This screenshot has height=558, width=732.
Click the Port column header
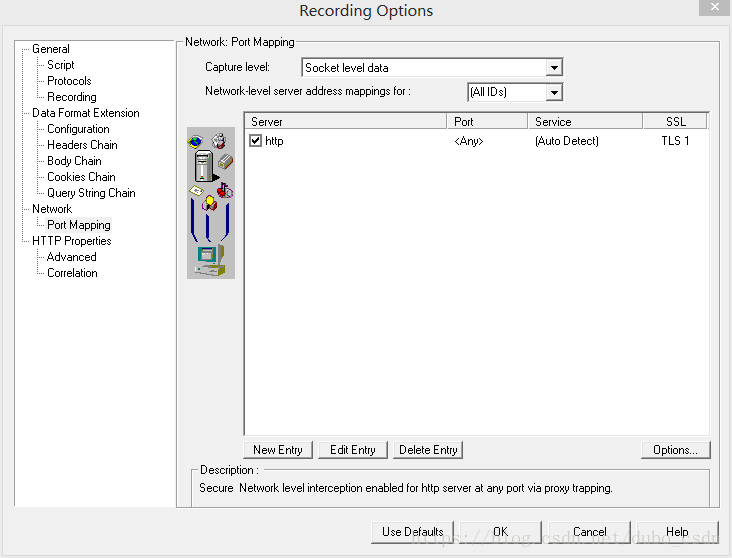(x=487, y=121)
